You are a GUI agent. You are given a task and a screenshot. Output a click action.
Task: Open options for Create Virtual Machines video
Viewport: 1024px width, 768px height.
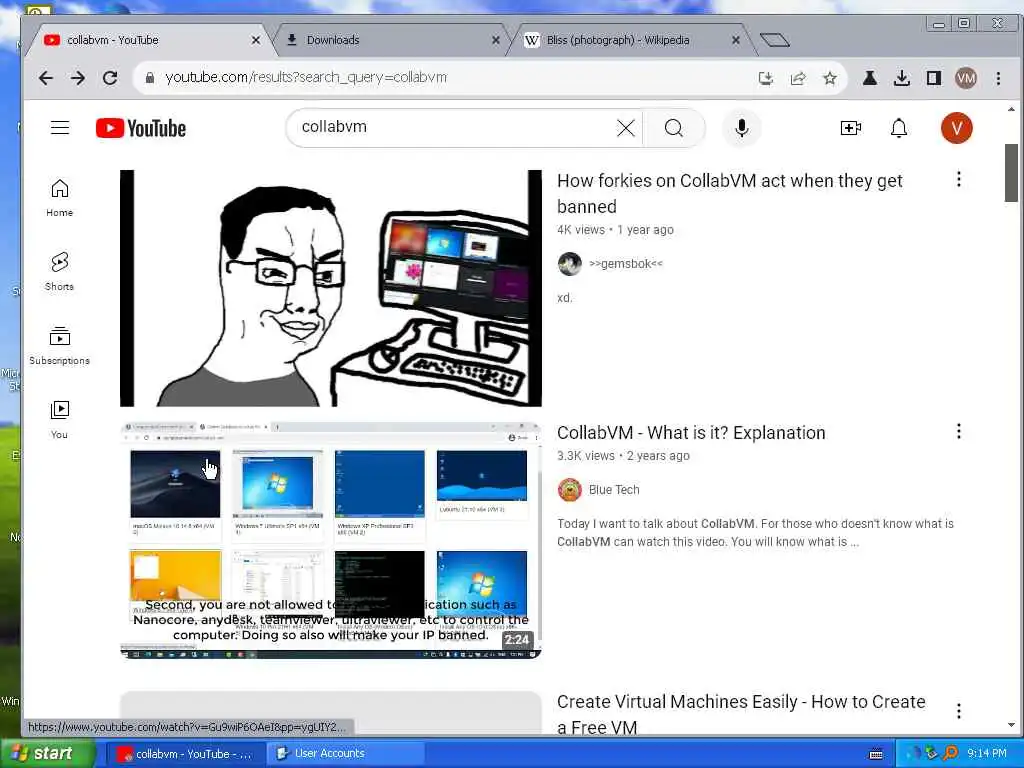(959, 711)
